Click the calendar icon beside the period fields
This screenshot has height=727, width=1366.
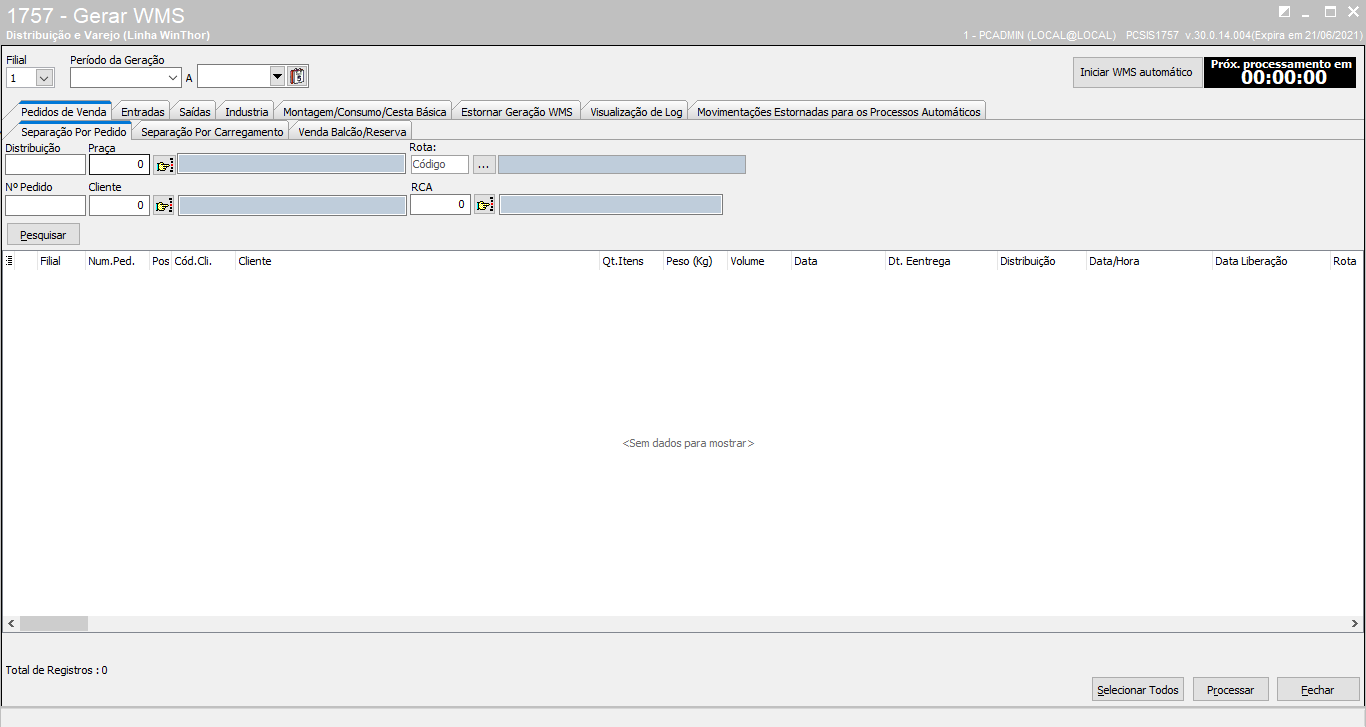pyautogui.click(x=298, y=77)
